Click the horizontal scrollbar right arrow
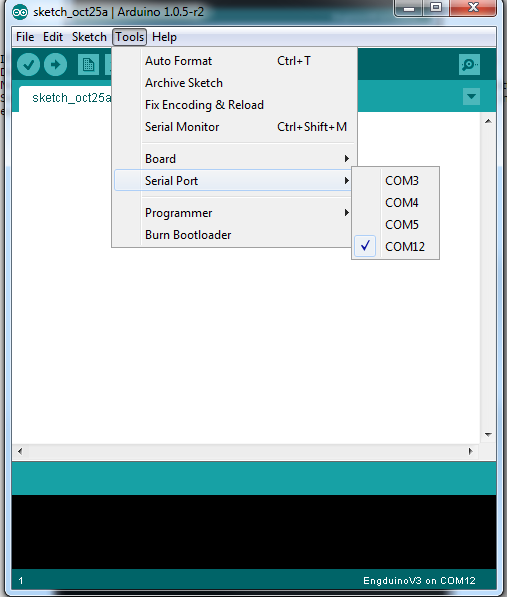Viewport: 507px width, 597px height. [471, 451]
